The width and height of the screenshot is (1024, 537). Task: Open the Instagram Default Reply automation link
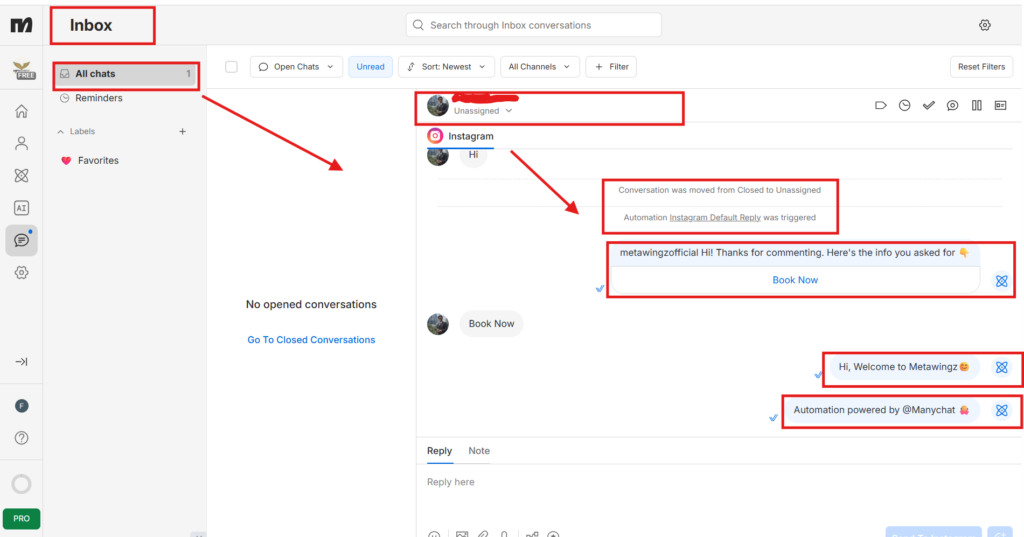[x=715, y=218]
